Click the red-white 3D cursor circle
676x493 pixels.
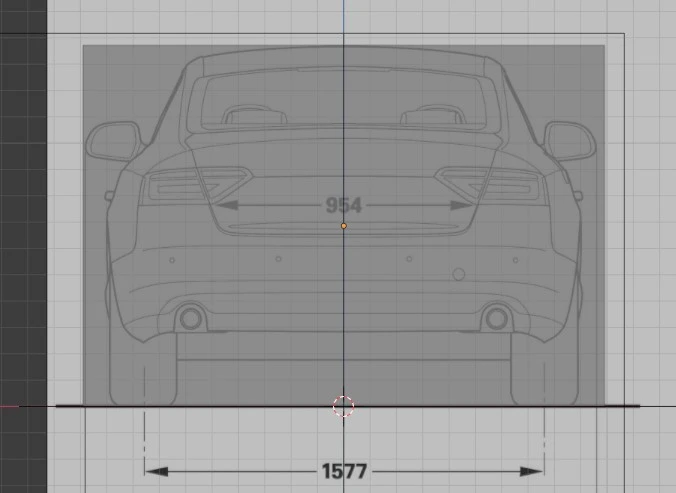click(x=344, y=406)
